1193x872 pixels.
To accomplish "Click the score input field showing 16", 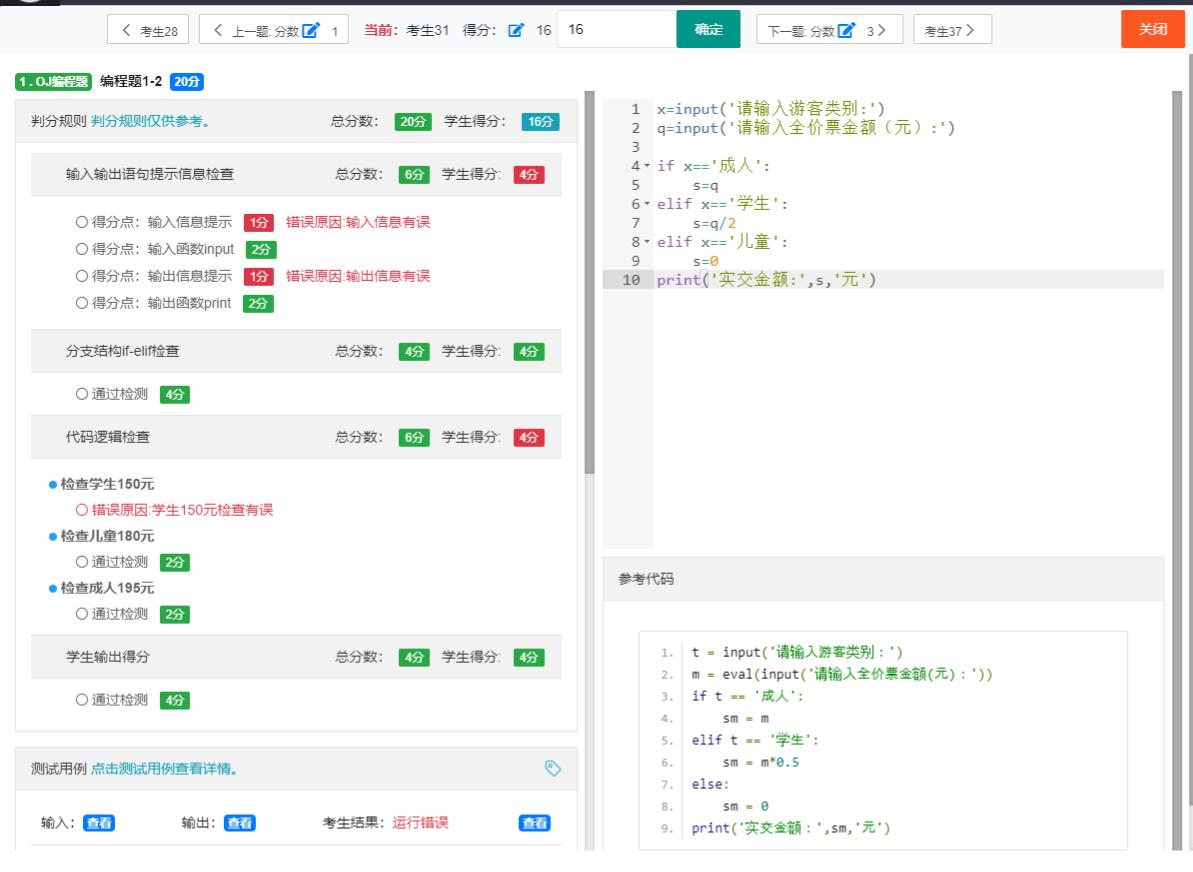I will click(x=616, y=30).
